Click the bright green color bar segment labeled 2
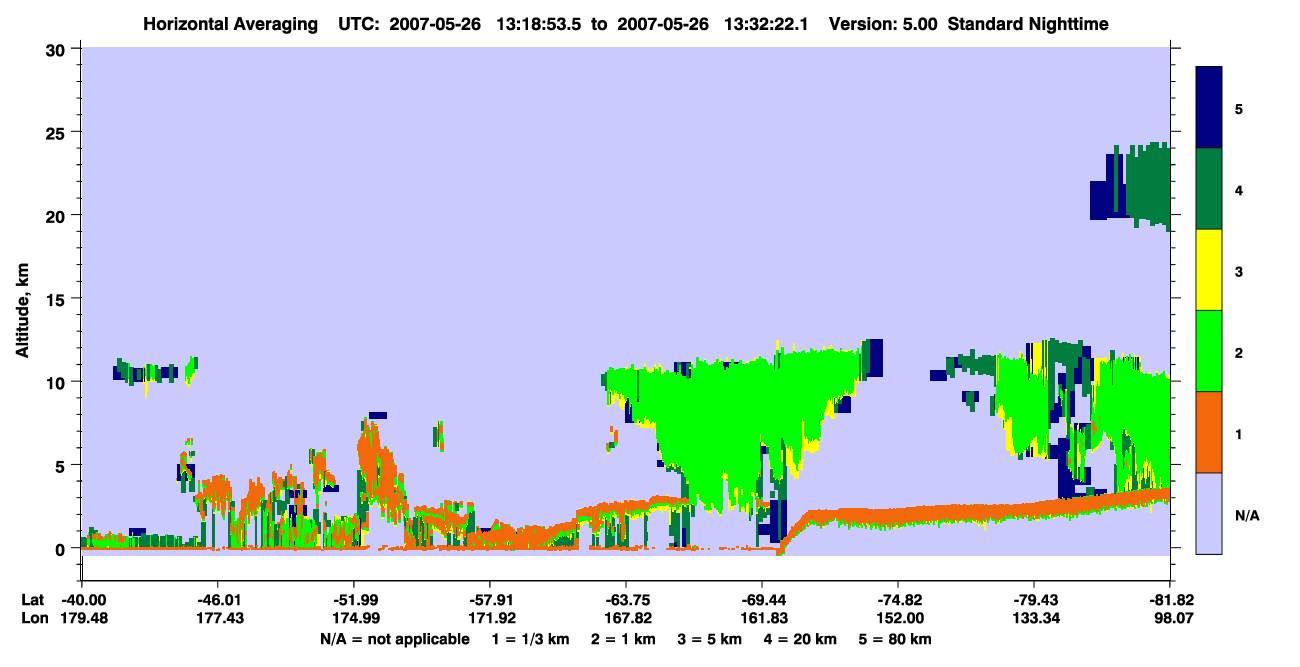The width and height of the screenshot is (1300, 667). [1209, 351]
